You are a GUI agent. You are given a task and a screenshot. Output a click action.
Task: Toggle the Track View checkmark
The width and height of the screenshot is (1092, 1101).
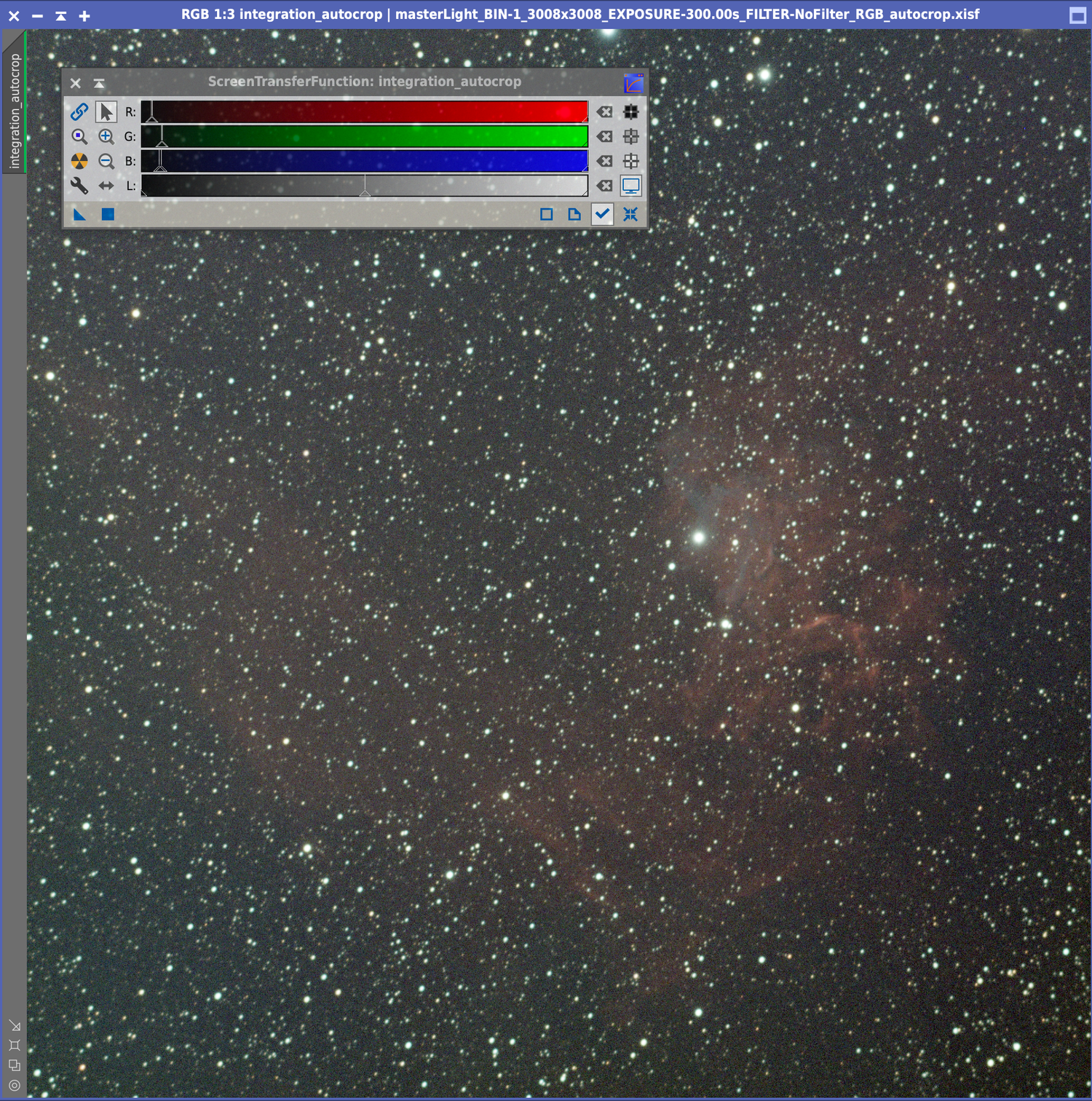[602, 214]
